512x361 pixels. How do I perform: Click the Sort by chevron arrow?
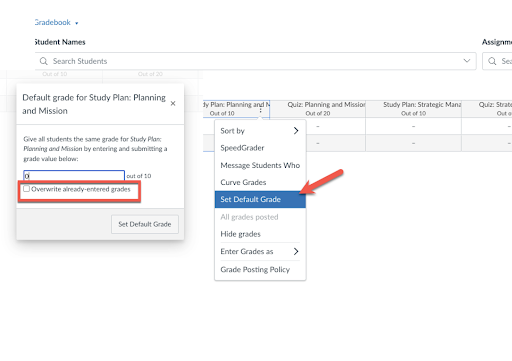tap(296, 131)
